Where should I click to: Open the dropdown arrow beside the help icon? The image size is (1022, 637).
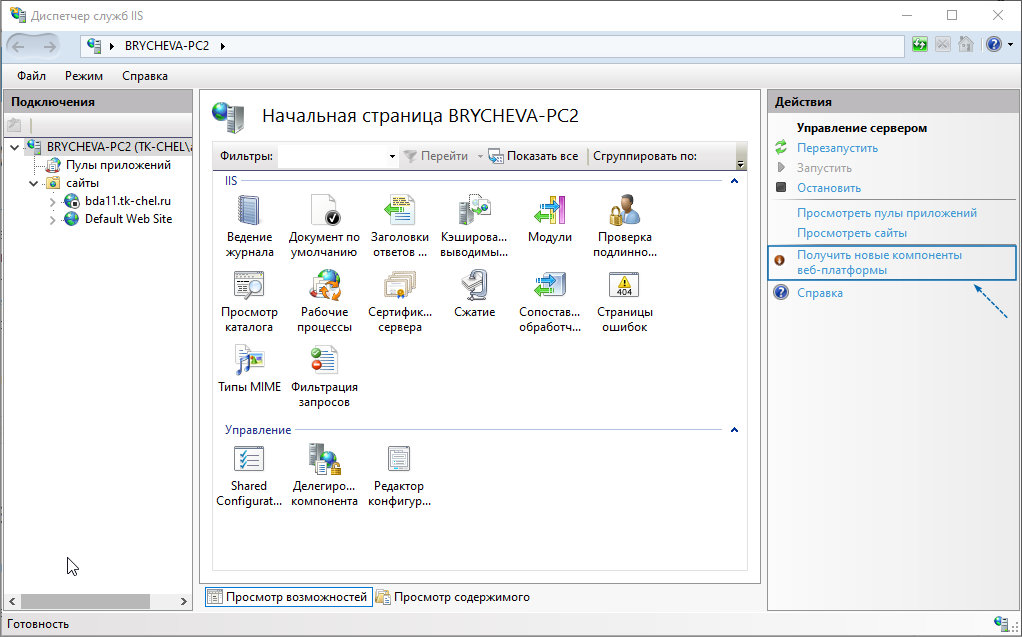[x=1010, y=44]
